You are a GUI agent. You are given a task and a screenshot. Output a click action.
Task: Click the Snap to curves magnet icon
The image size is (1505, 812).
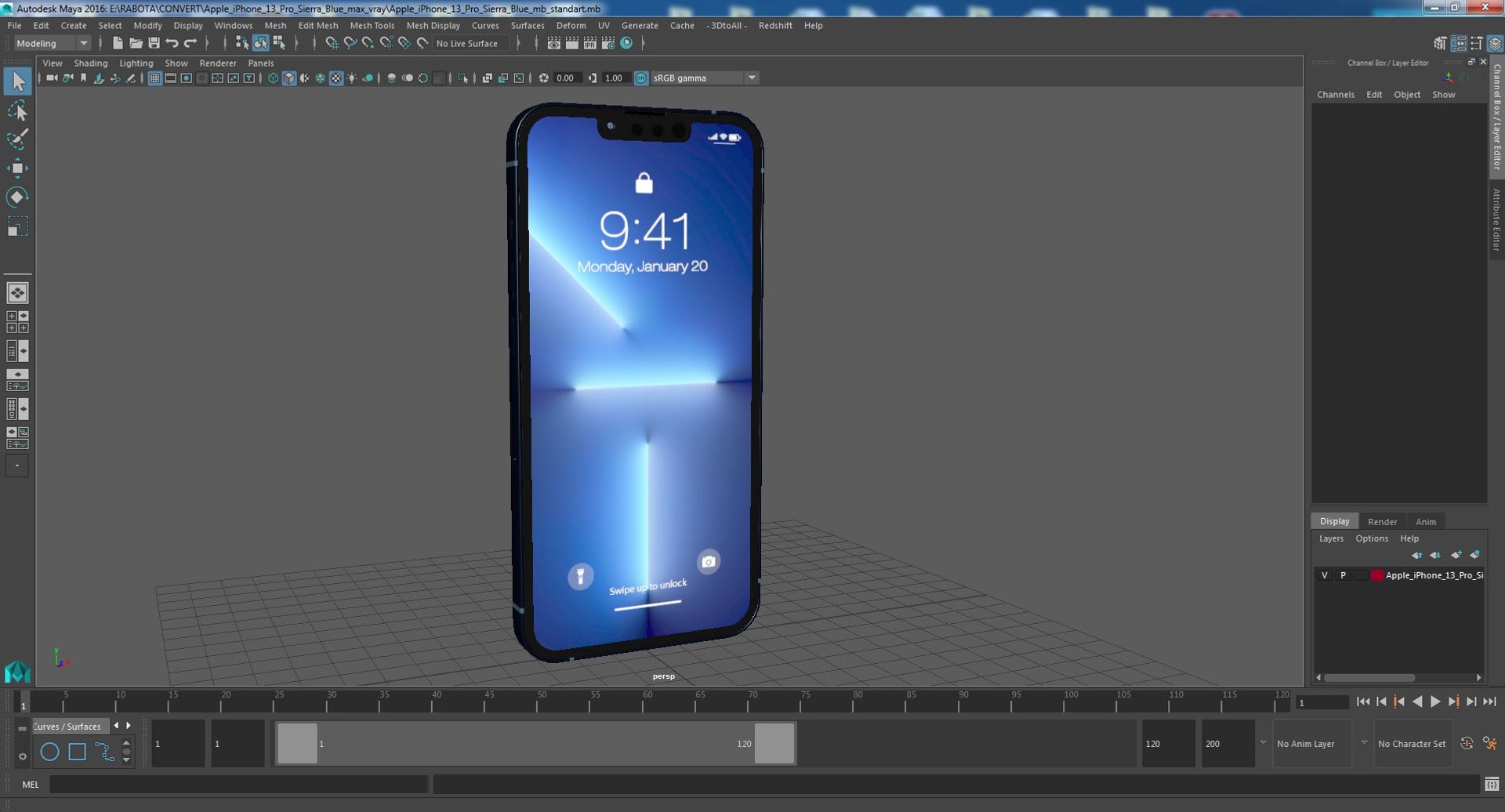click(x=350, y=43)
